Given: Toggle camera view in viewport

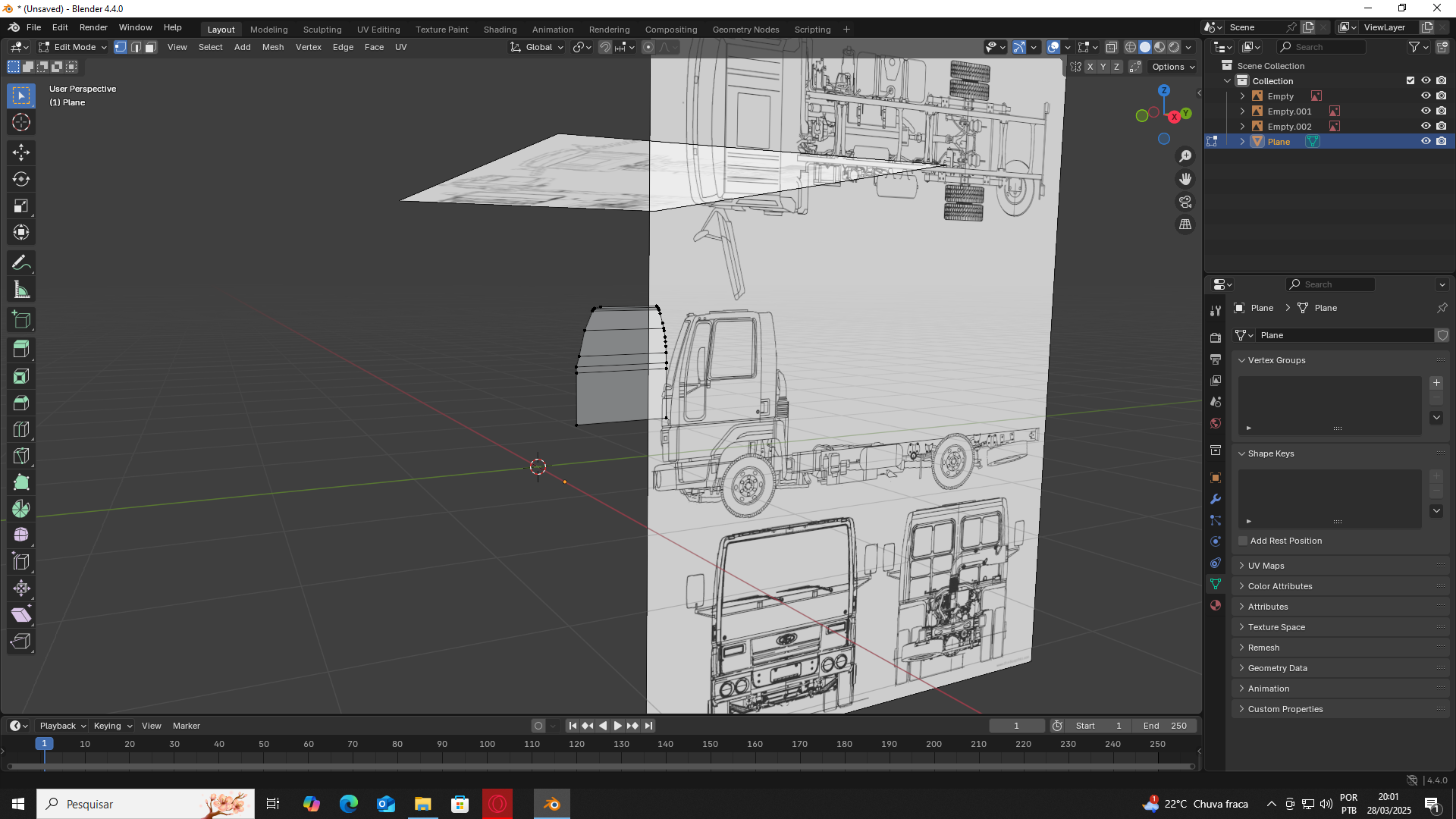Looking at the screenshot, I should point(1185,202).
